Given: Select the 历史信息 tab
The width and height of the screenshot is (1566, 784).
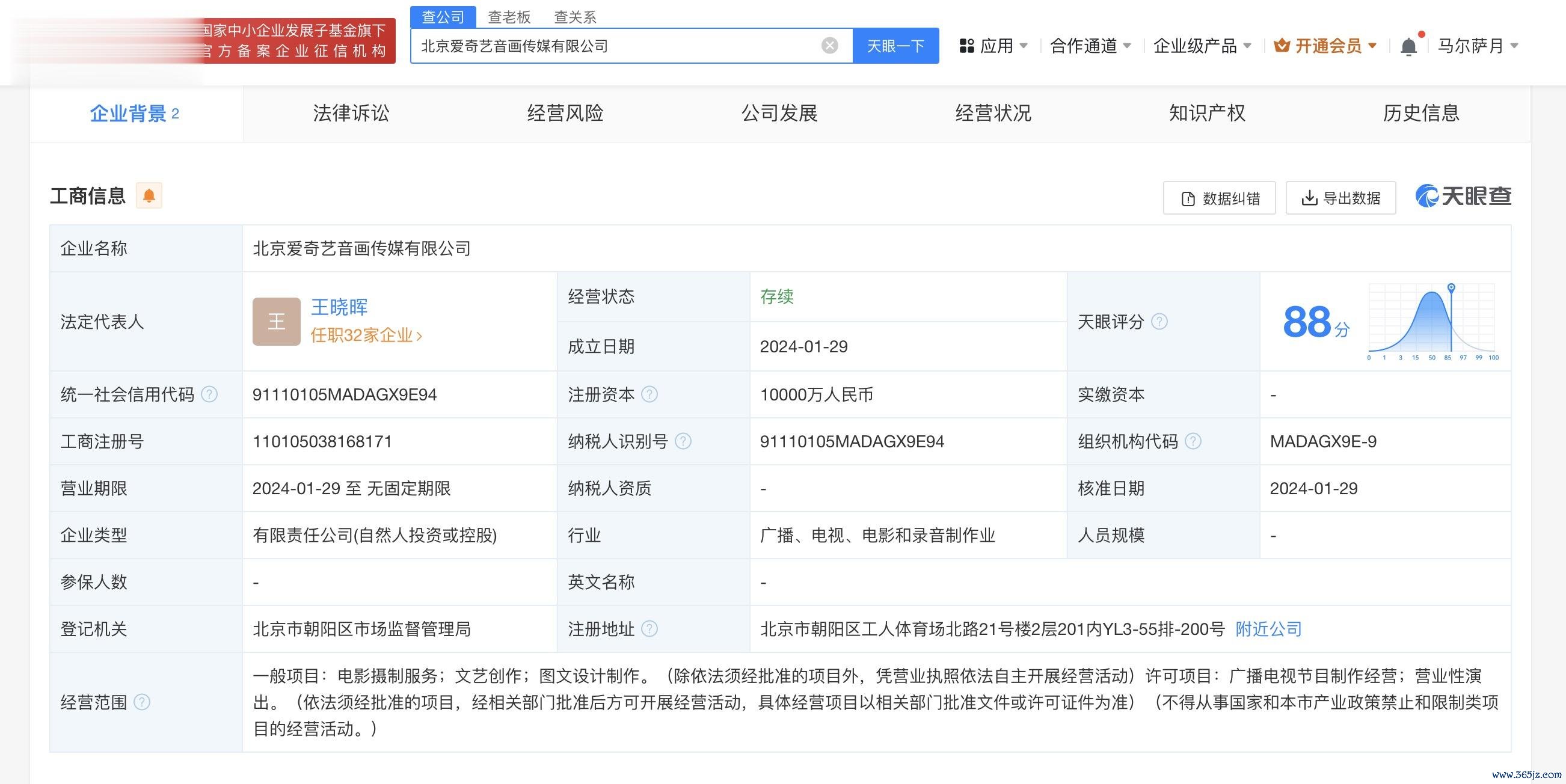Looking at the screenshot, I should pos(1420,113).
